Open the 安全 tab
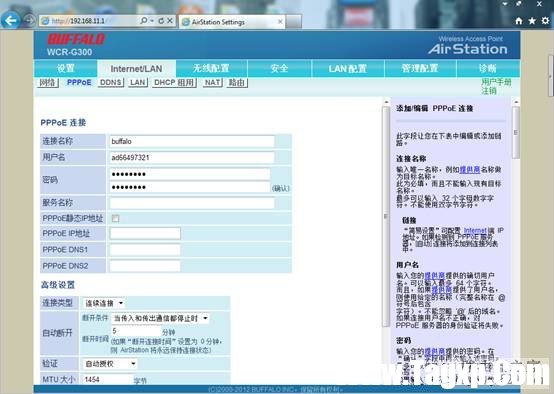The image size is (554, 394). click(279, 68)
